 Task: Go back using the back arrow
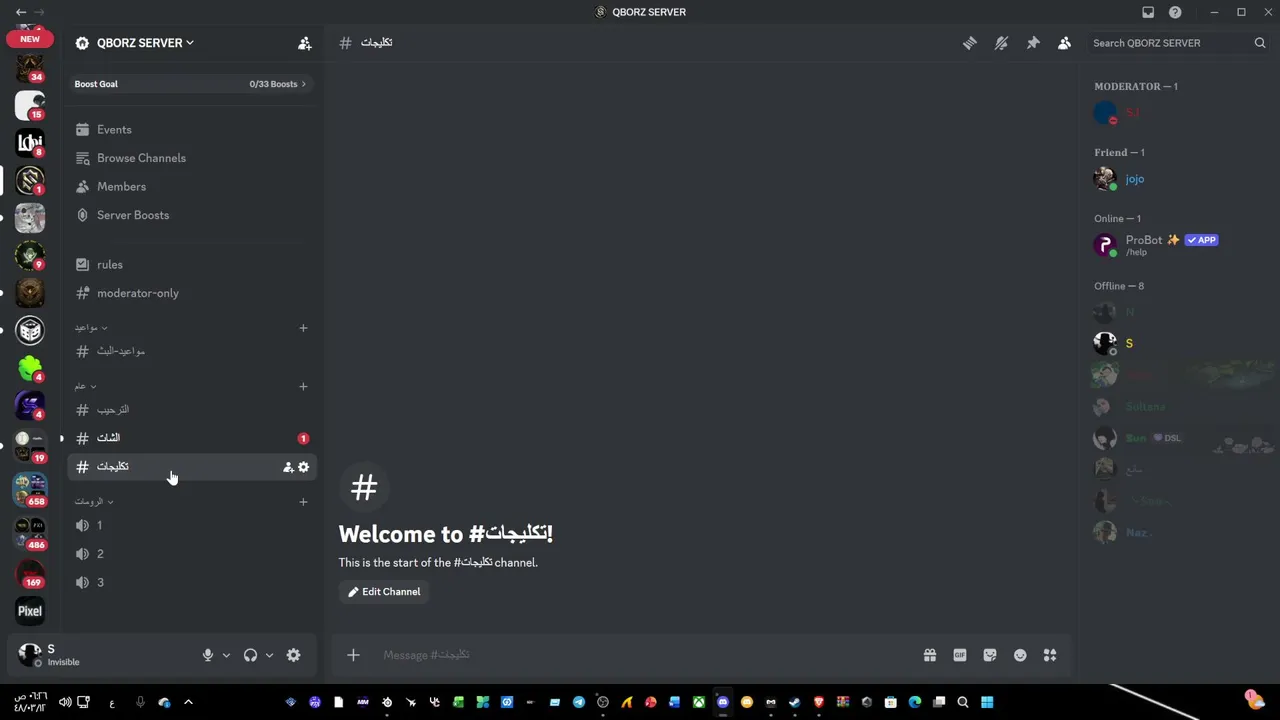[21, 12]
